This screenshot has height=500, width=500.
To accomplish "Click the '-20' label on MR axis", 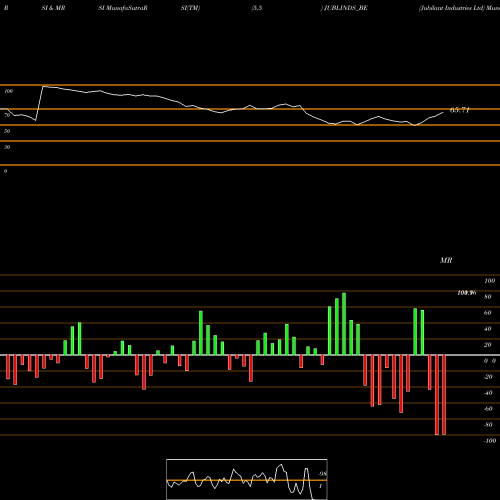I will click(x=488, y=377).
